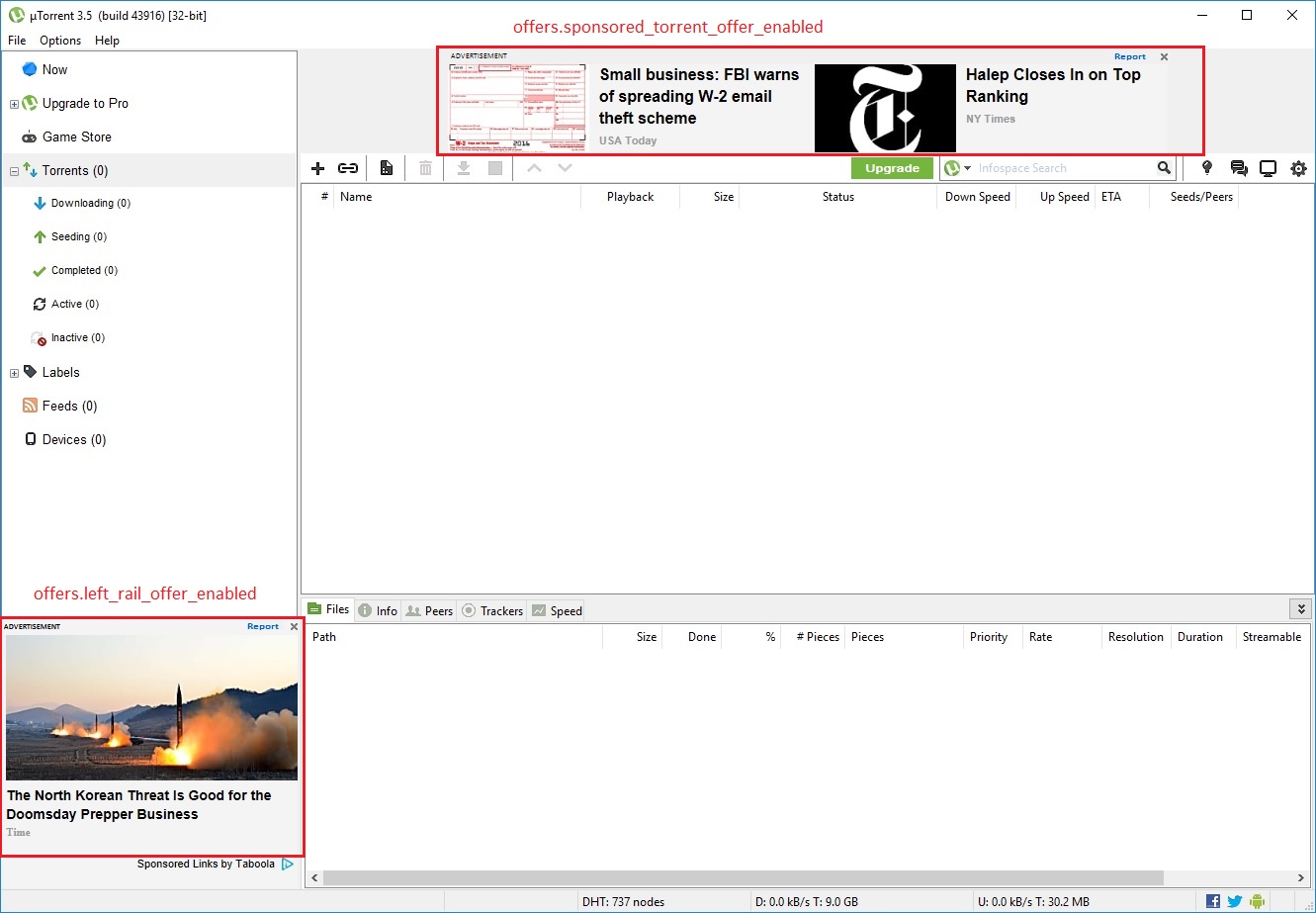Switch to the Speed tab
This screenshot has width=1316, height=913.
pos(557,610)
